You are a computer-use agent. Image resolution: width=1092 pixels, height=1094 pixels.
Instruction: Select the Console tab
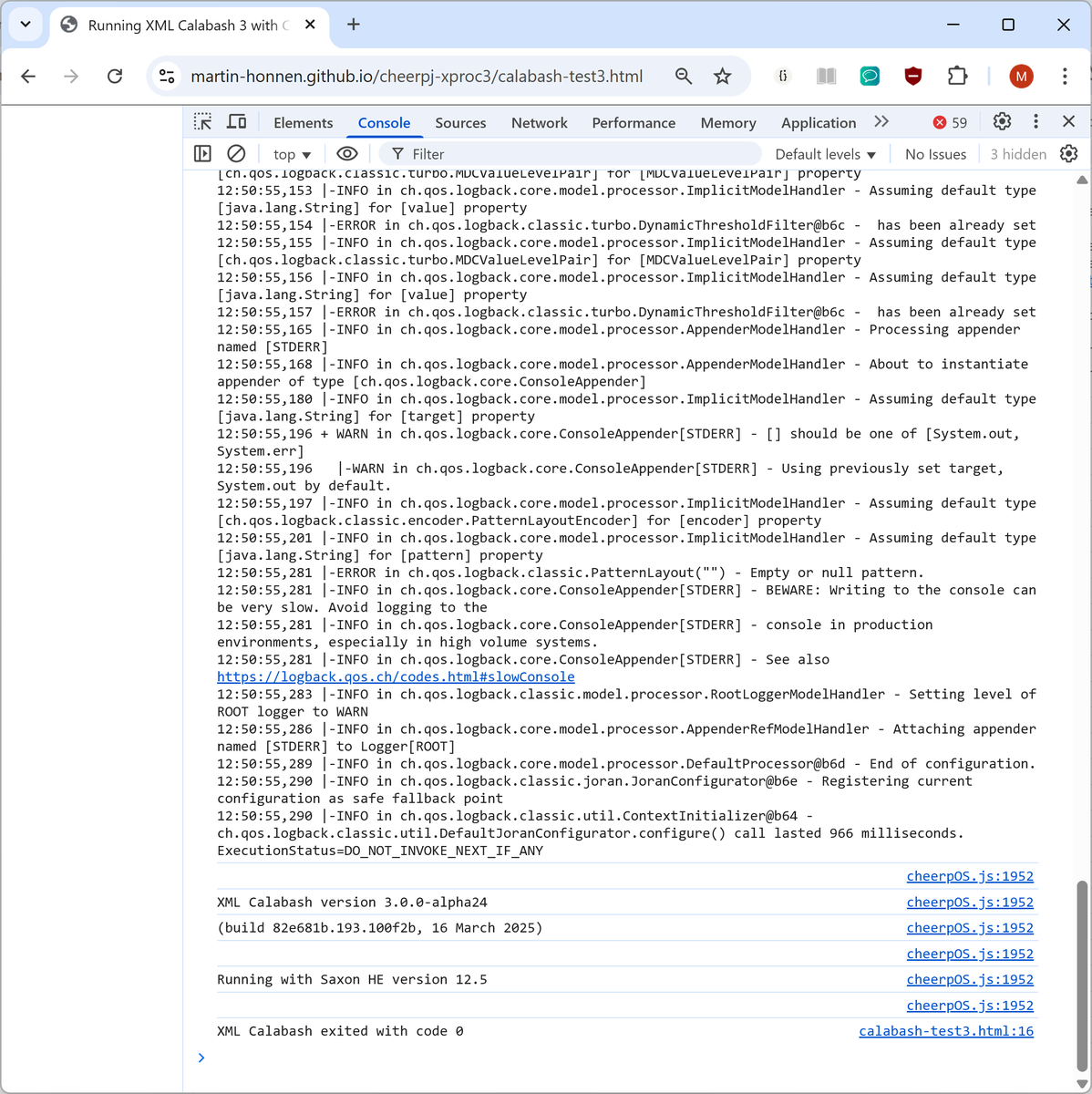(384, 123)
